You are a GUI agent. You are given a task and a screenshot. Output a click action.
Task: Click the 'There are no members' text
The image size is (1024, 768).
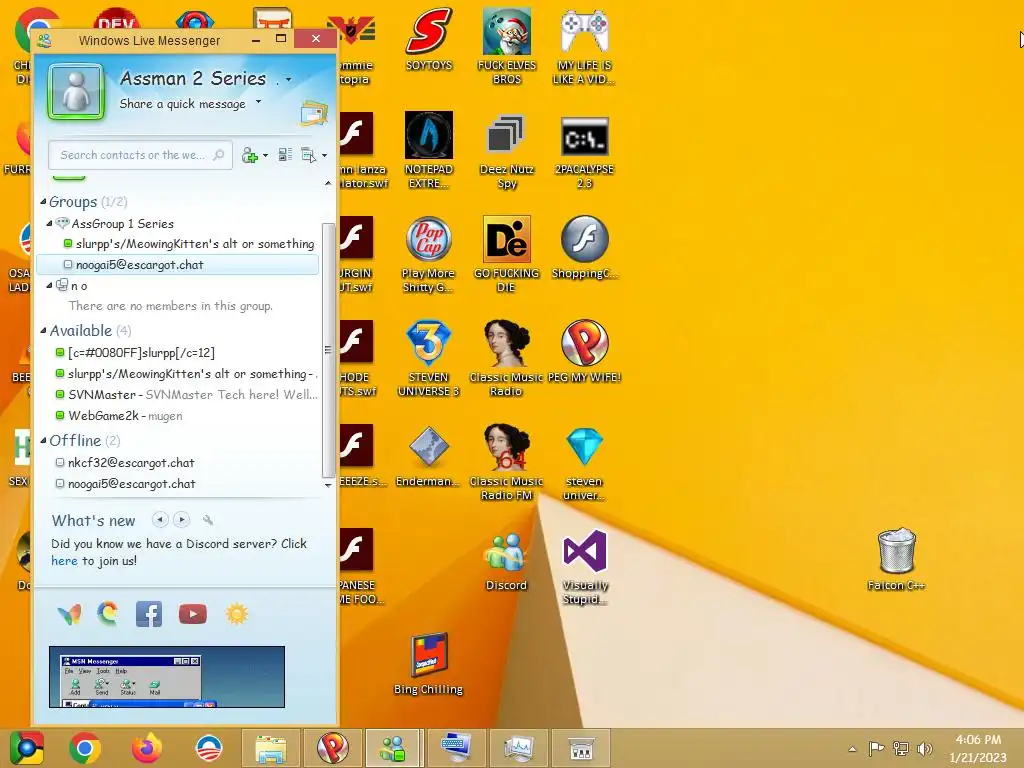pos(170,306)
